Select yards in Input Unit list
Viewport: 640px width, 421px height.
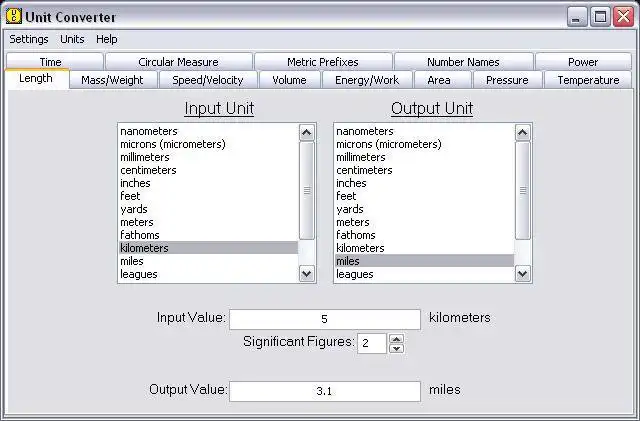click(208, 209)
